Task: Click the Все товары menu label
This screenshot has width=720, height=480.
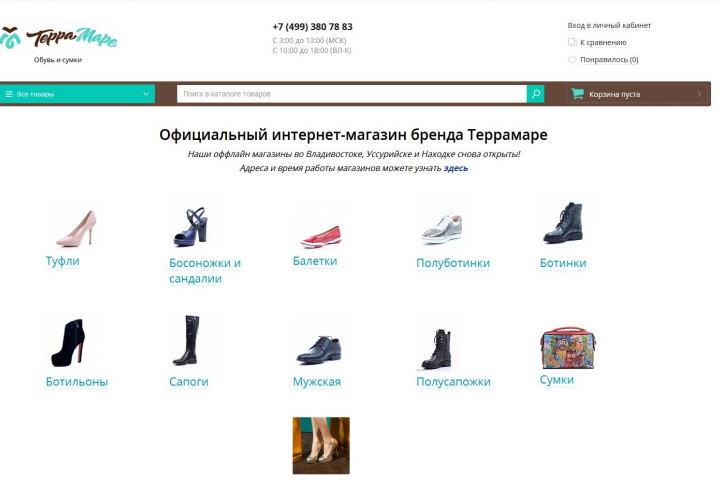Action: [x=35, y=94]
